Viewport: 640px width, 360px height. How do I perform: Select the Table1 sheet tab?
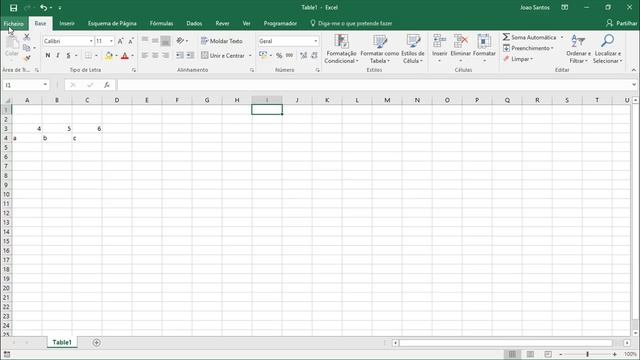pyautogui.click(x=62, y=342)
